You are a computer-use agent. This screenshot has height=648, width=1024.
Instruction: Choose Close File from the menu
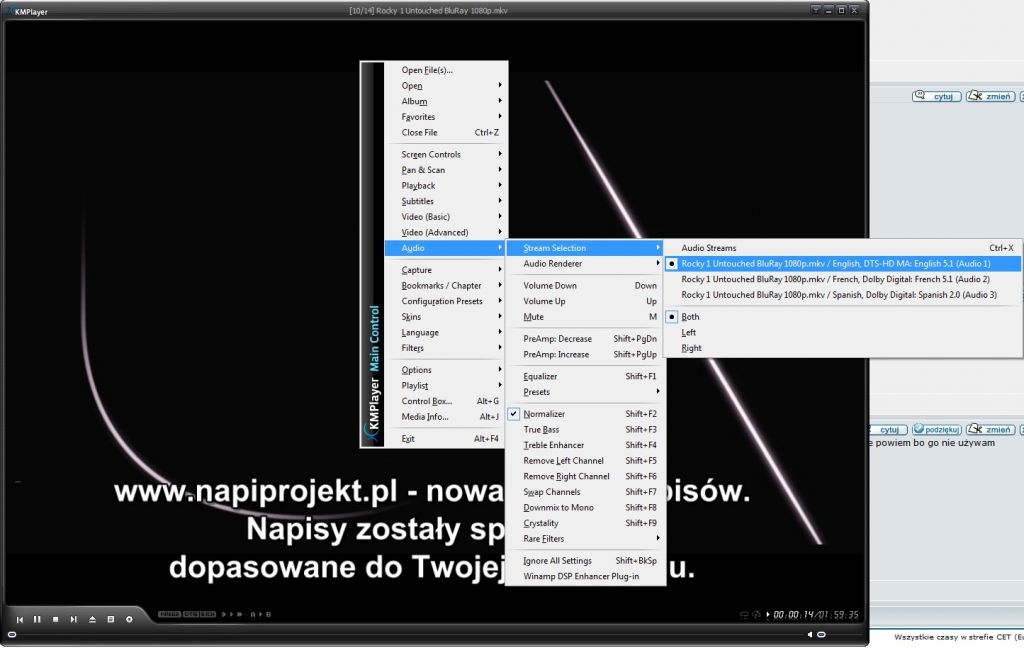click(x=445, y=133)
